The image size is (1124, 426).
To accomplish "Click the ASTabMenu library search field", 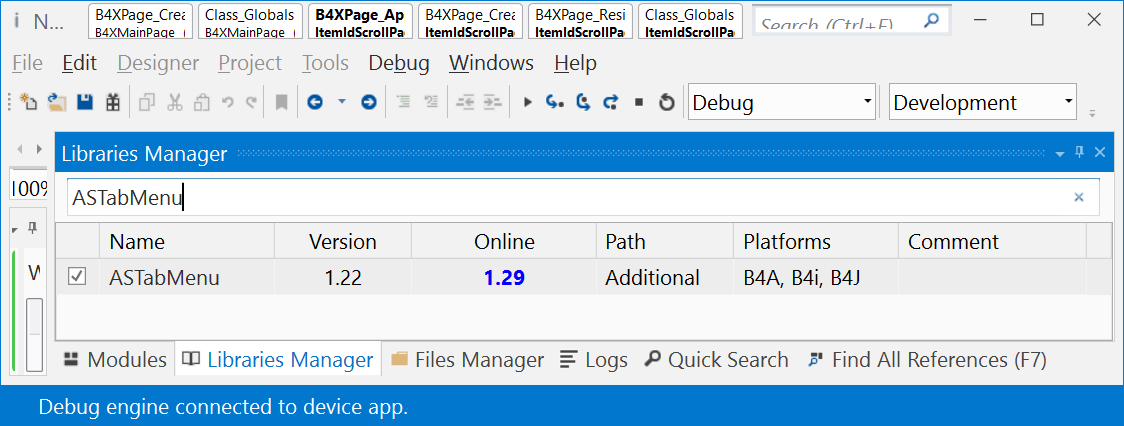I will (560, 198).
